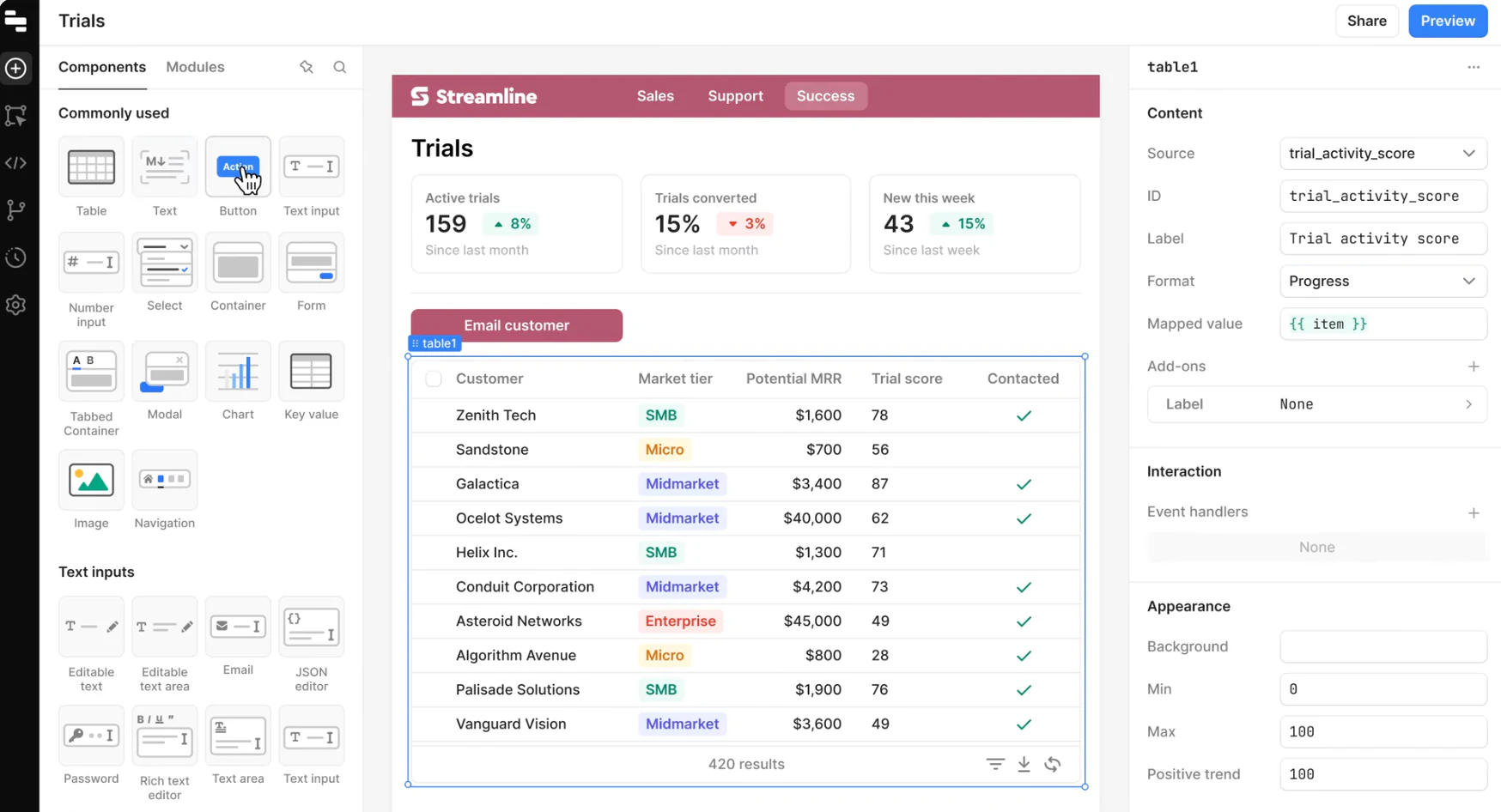Toggle the table header select-all checkbox
Viewport: 1501px width, 812px height.
click(434, 379)
